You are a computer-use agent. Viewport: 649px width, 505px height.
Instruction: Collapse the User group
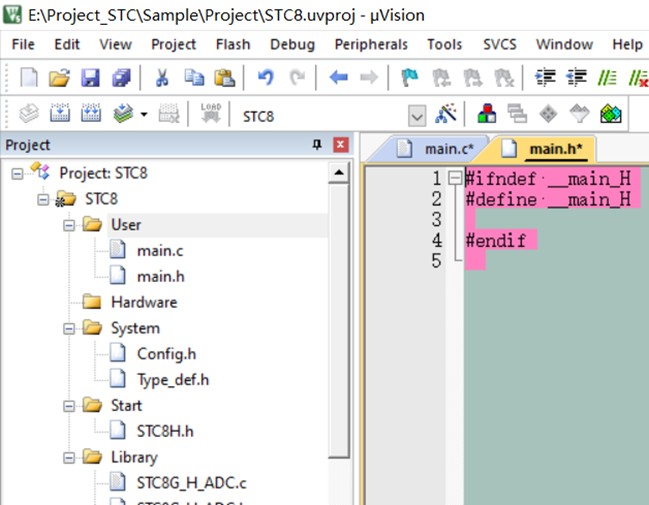tap(69, 226)
